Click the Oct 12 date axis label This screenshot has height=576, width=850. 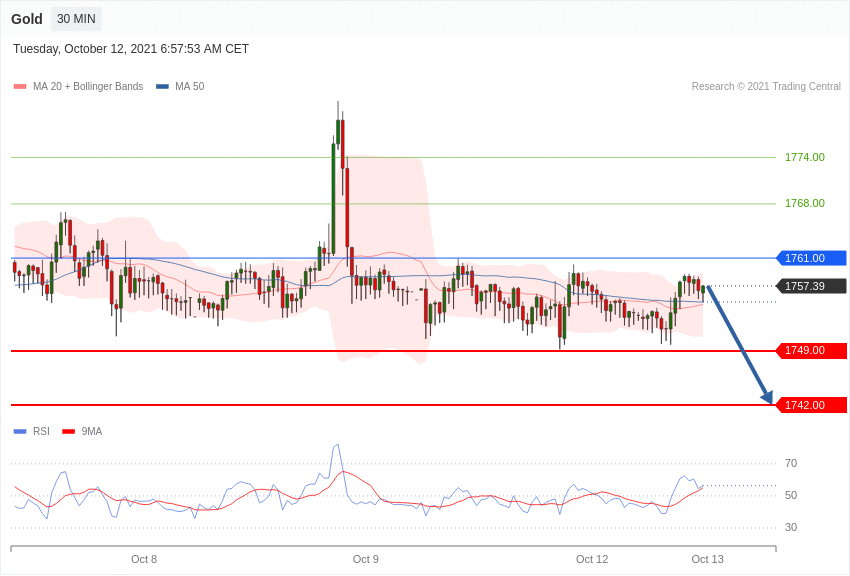(x=592, y=559)
